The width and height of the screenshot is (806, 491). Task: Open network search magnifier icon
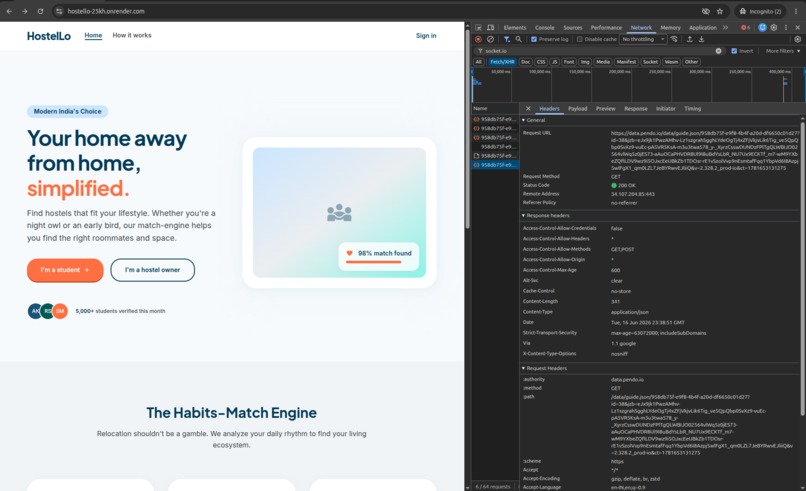pos(519,39)
